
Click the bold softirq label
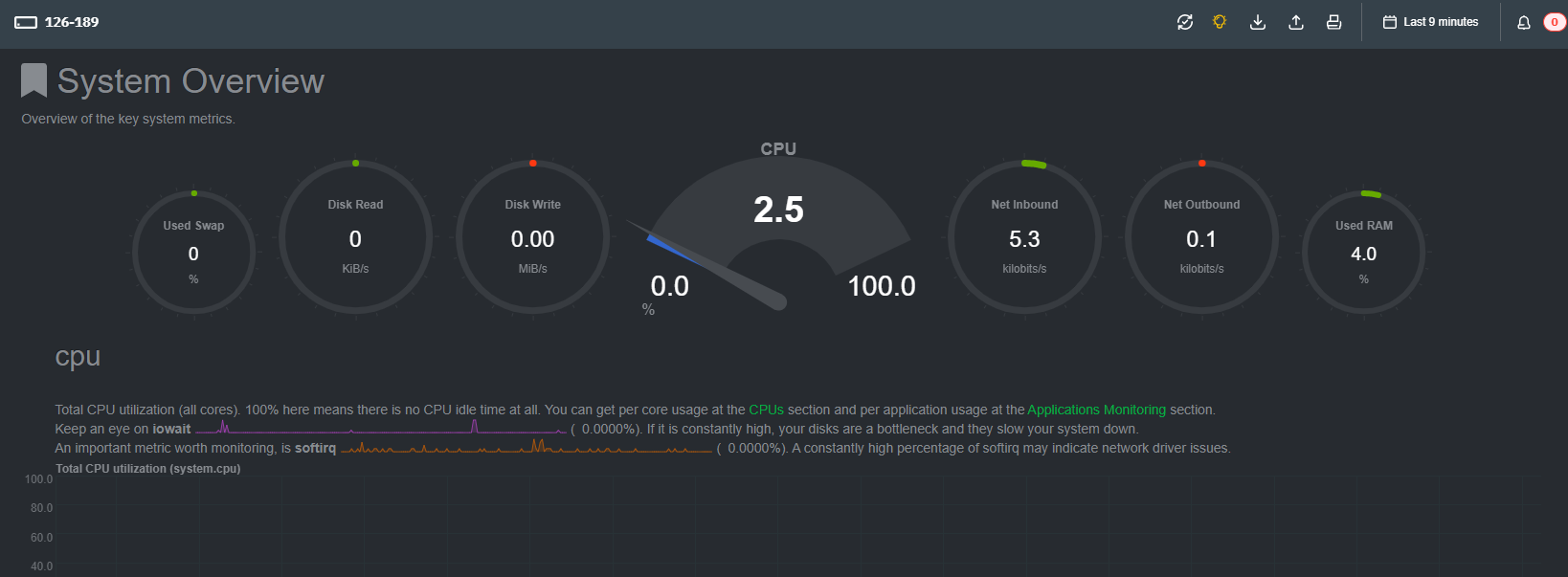[x=315, y=448]
